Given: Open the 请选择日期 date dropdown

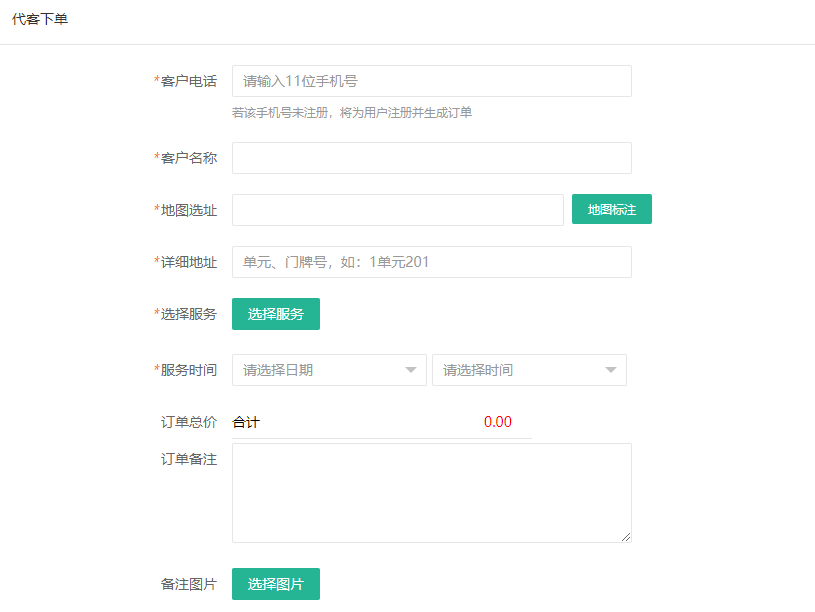Looking at the screenshot, I should (320, 369).
